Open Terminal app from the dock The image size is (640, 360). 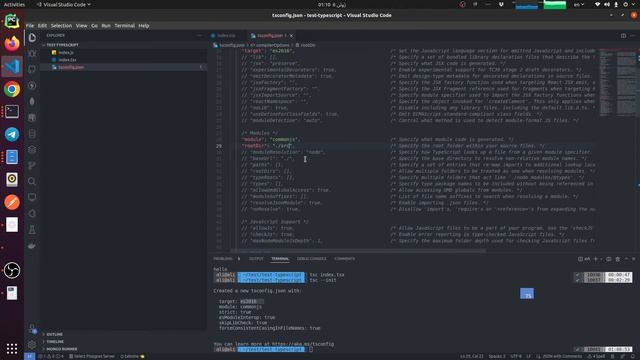pos(12,111)
